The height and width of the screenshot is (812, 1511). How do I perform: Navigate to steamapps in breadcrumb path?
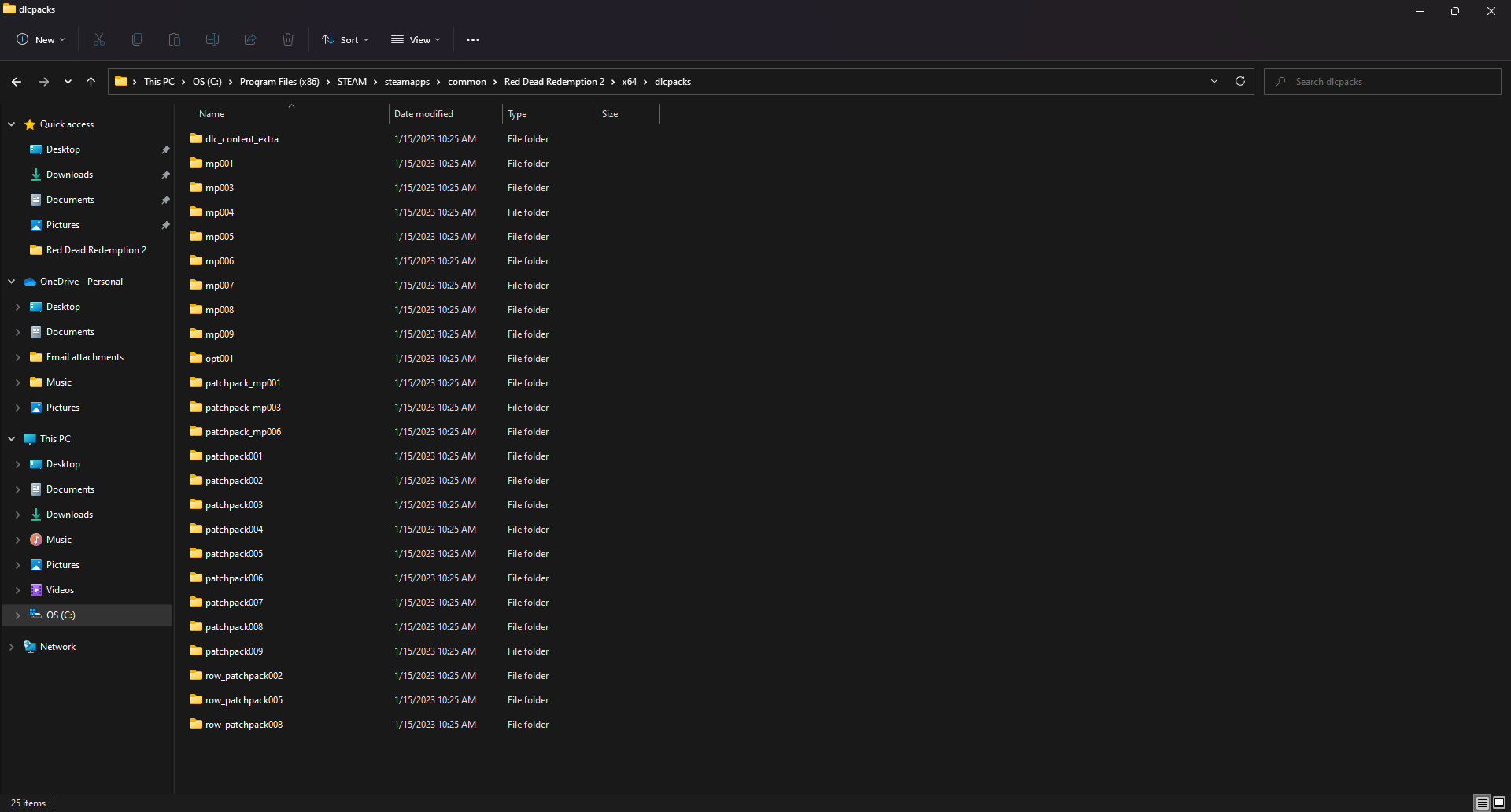[x=407, y=82]
